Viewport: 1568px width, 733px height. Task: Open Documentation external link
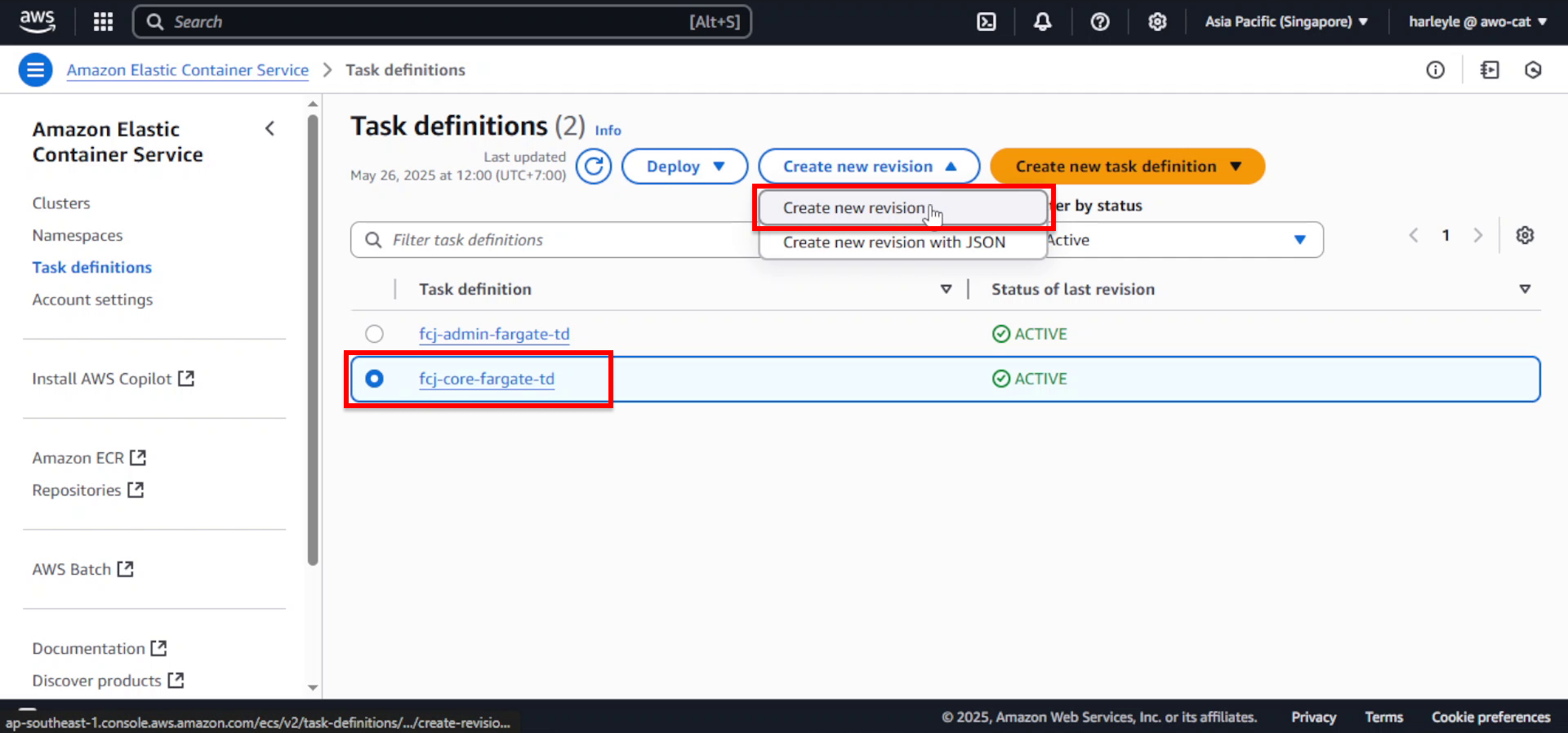99,648
